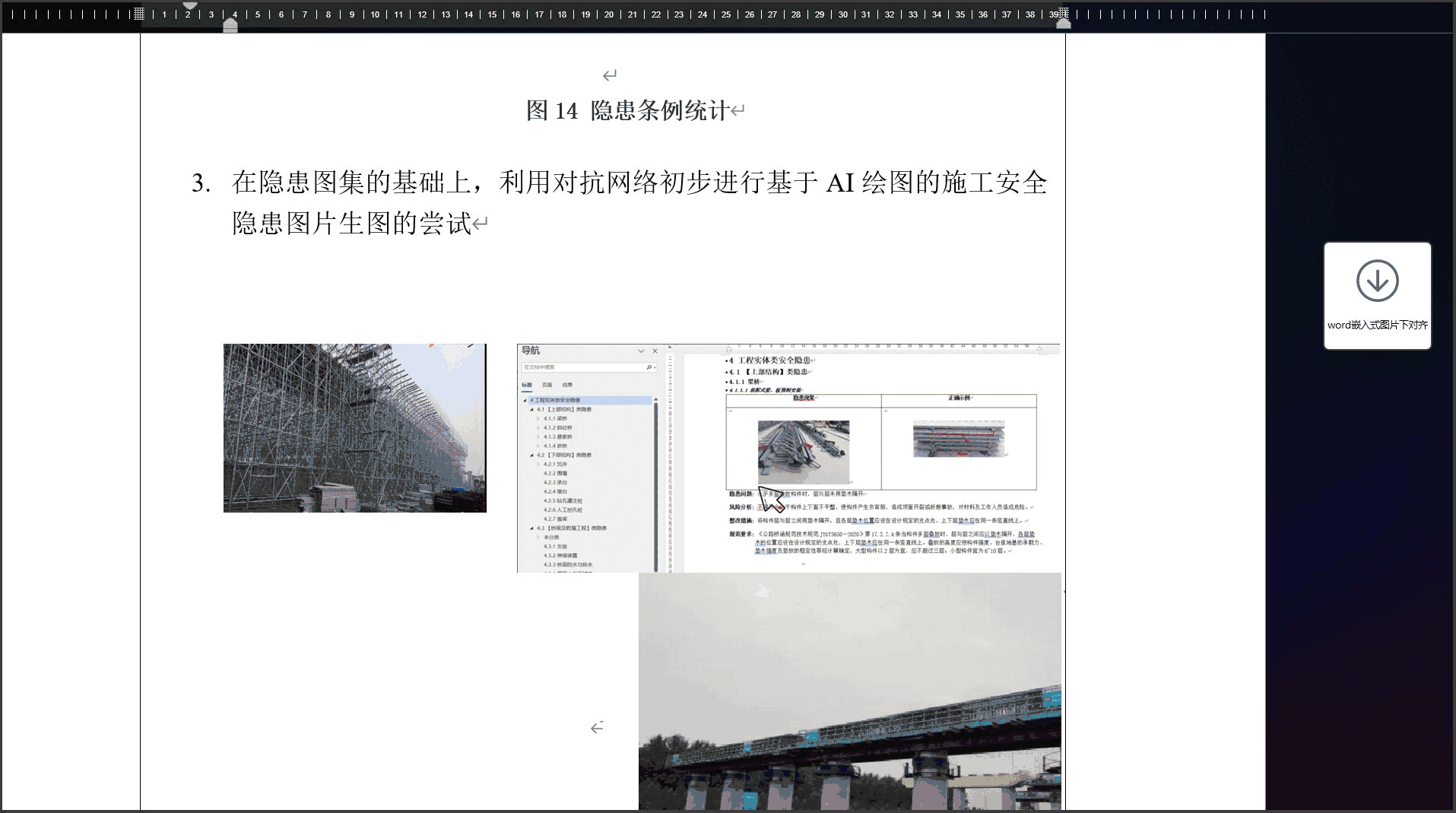
Task: Click the magnifier search icon in 导航 pane
Action: [649, 367]
